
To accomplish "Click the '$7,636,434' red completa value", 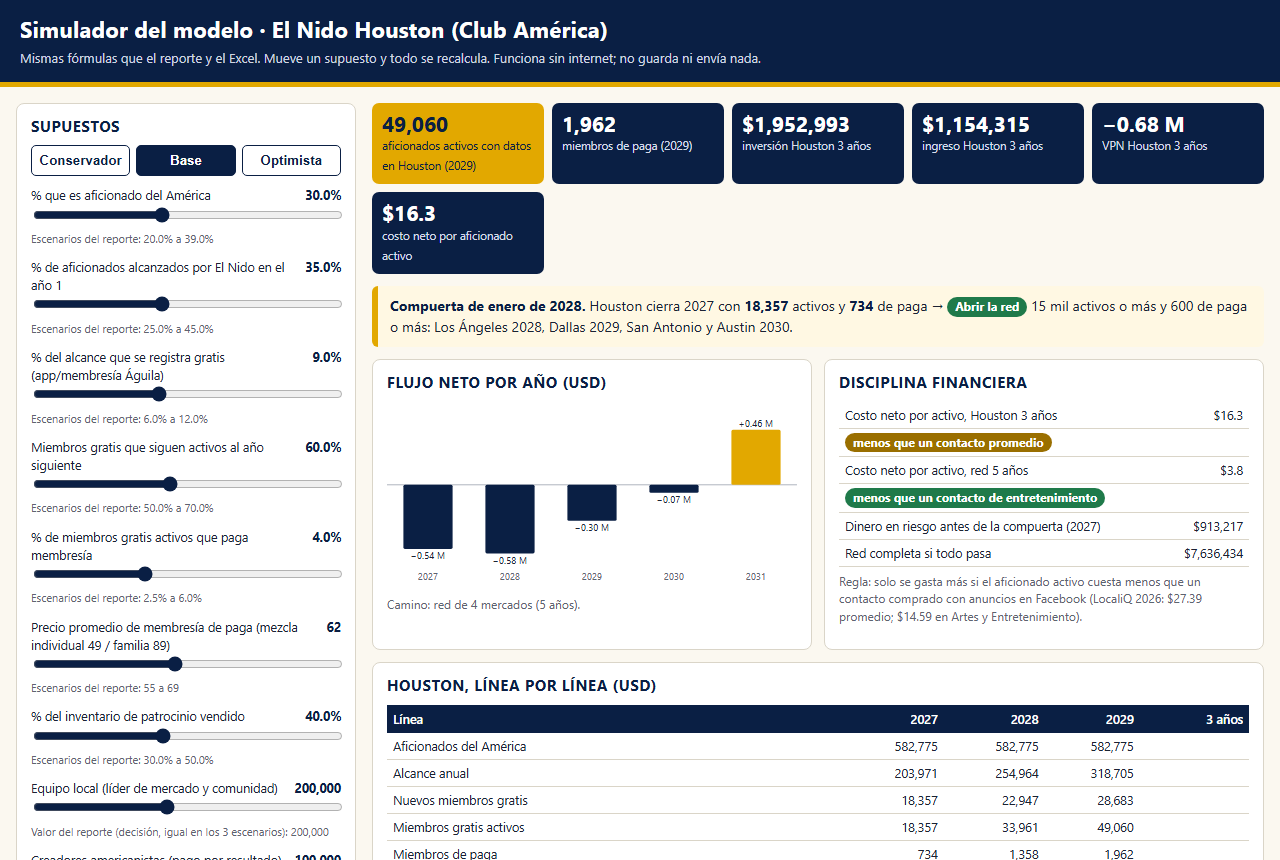I will pyautogui.click(x=1214, y=554).
